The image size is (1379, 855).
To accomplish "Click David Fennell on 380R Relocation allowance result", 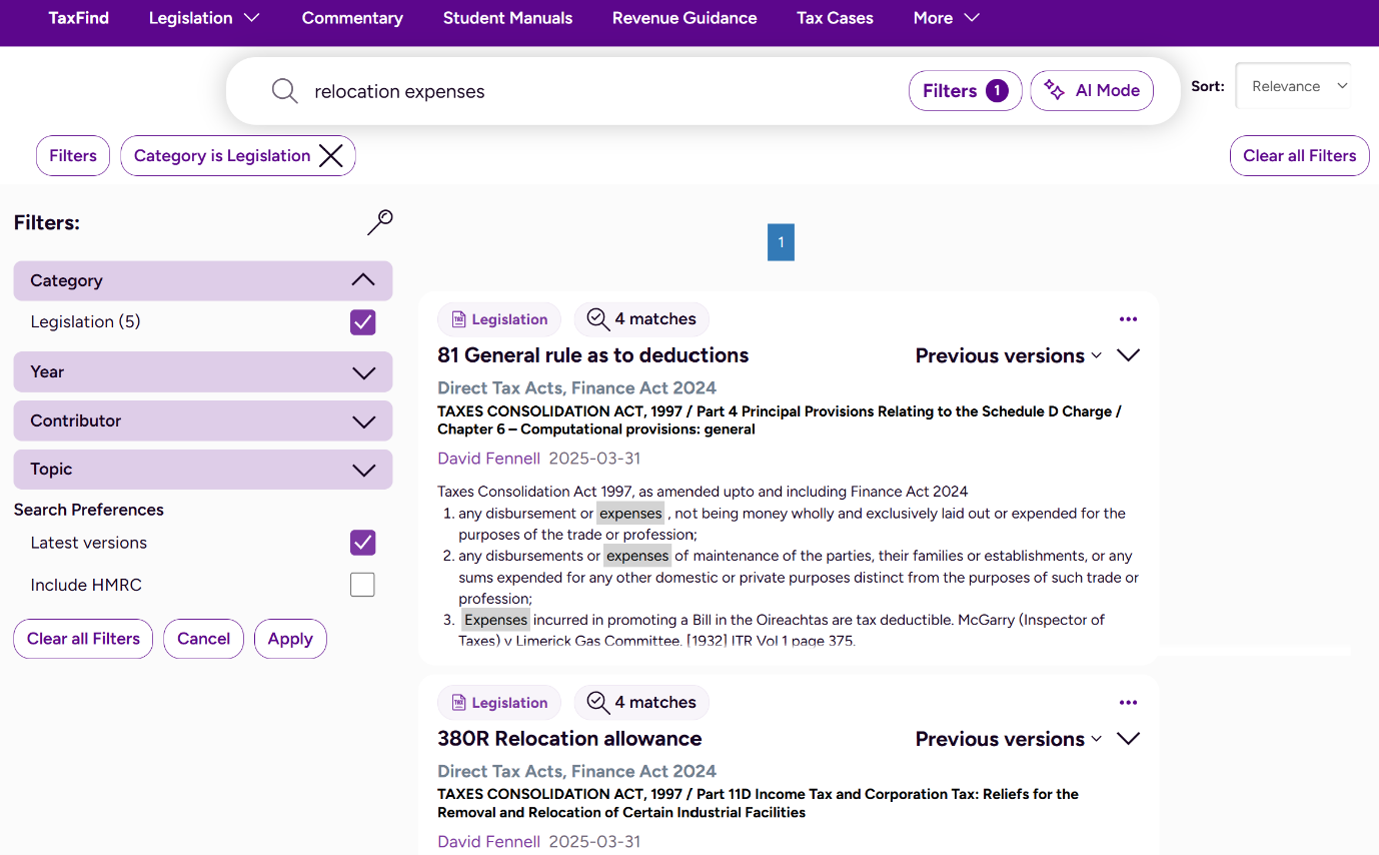I will click(x=489, y=842).
